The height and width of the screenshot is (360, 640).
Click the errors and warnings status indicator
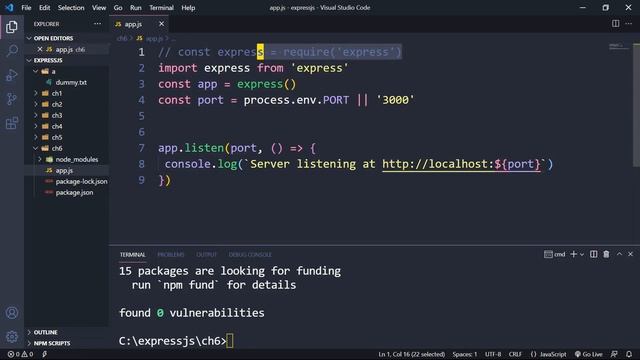tap(20, 354)
